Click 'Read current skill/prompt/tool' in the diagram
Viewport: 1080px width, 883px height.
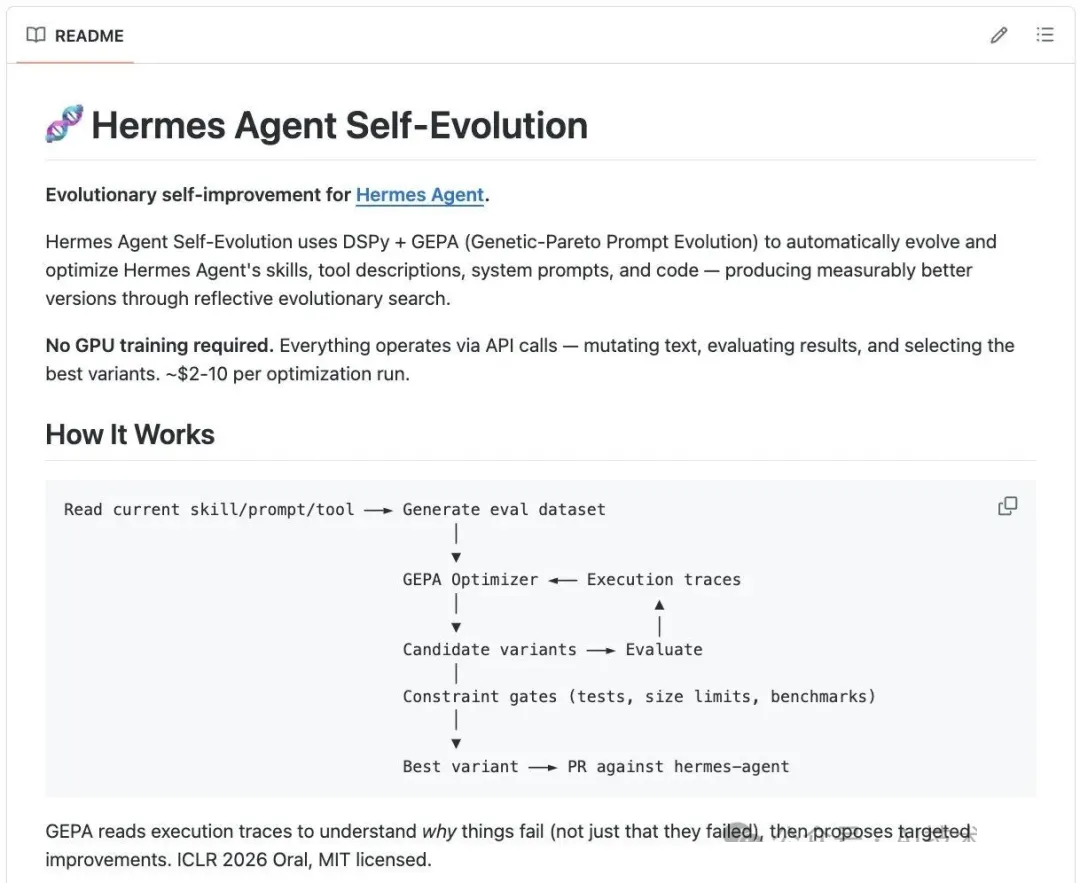[209, 510]
